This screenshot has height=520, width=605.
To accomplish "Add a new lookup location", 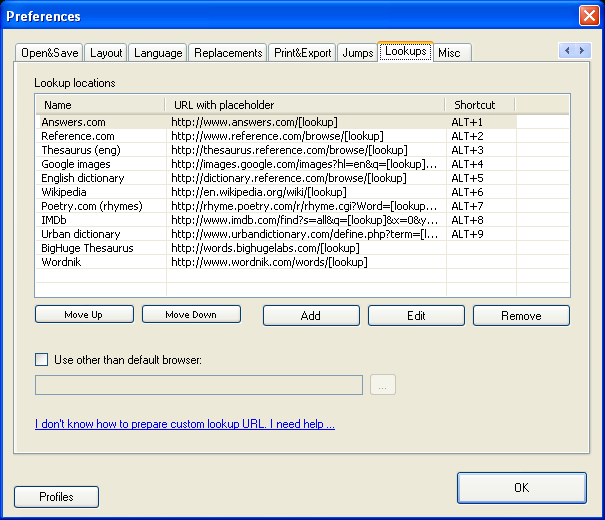I will tap(311, 316).
